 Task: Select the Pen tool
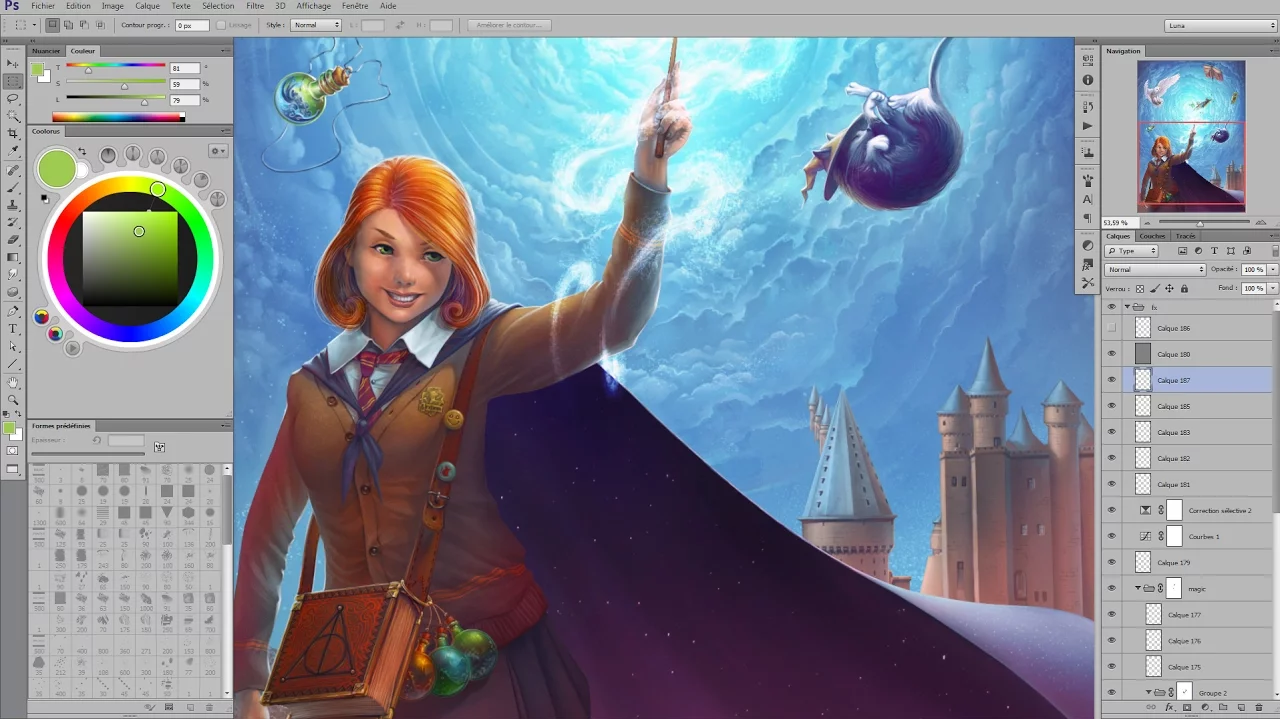pos(13,311)
